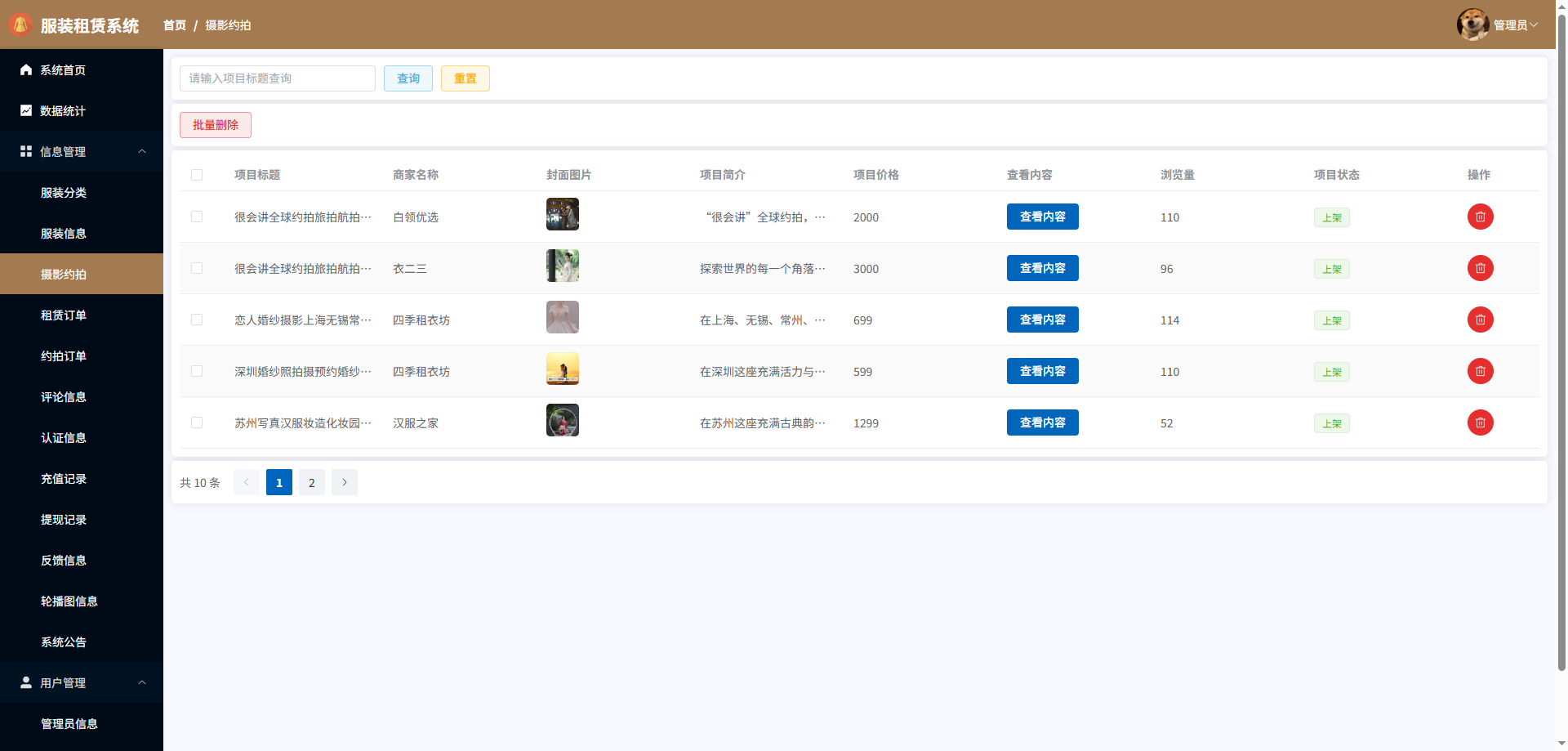Open the cover image of the 白领优选 row

click(563, 214)
